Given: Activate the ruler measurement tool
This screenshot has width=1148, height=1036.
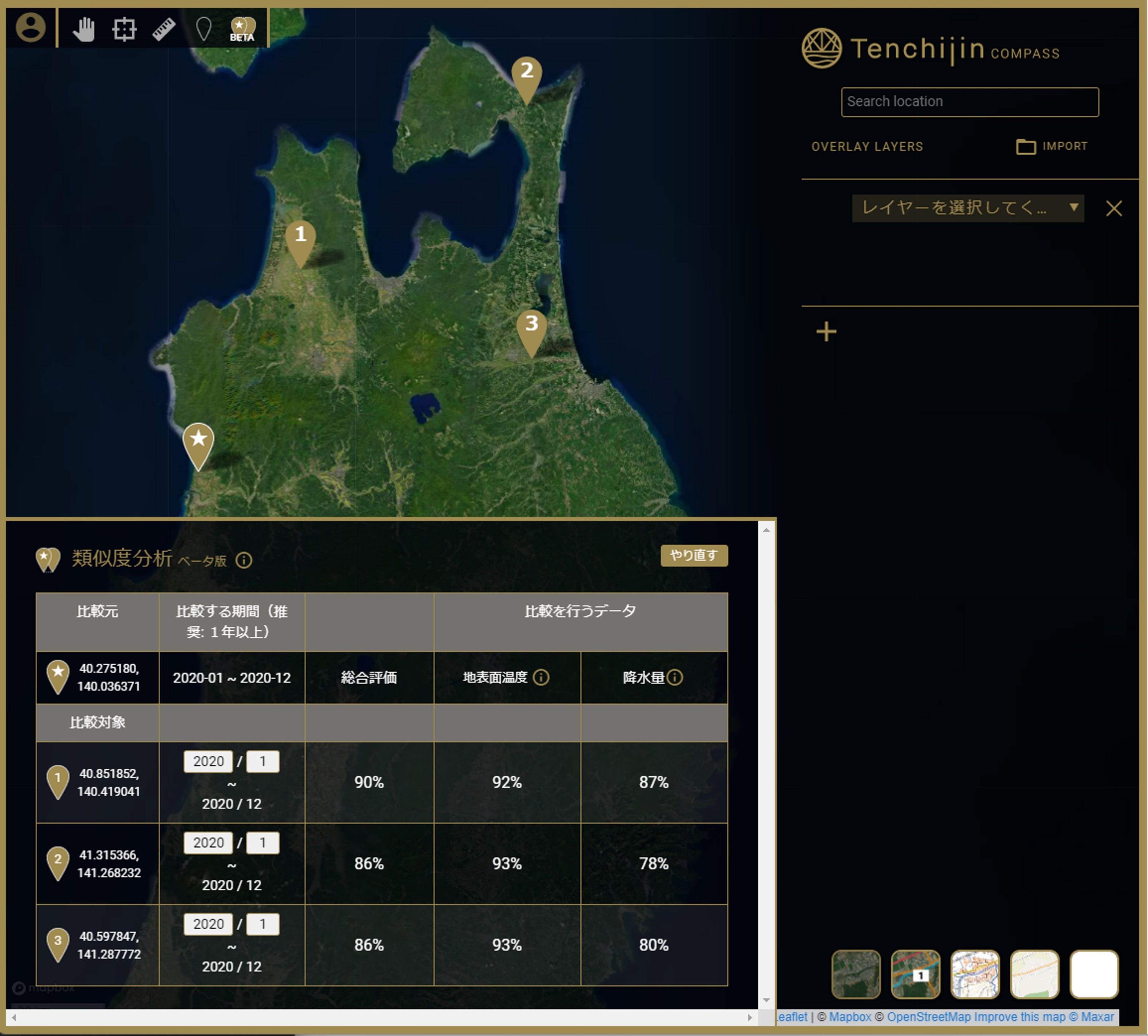Looking at the screenshot, I should (164, 29).
